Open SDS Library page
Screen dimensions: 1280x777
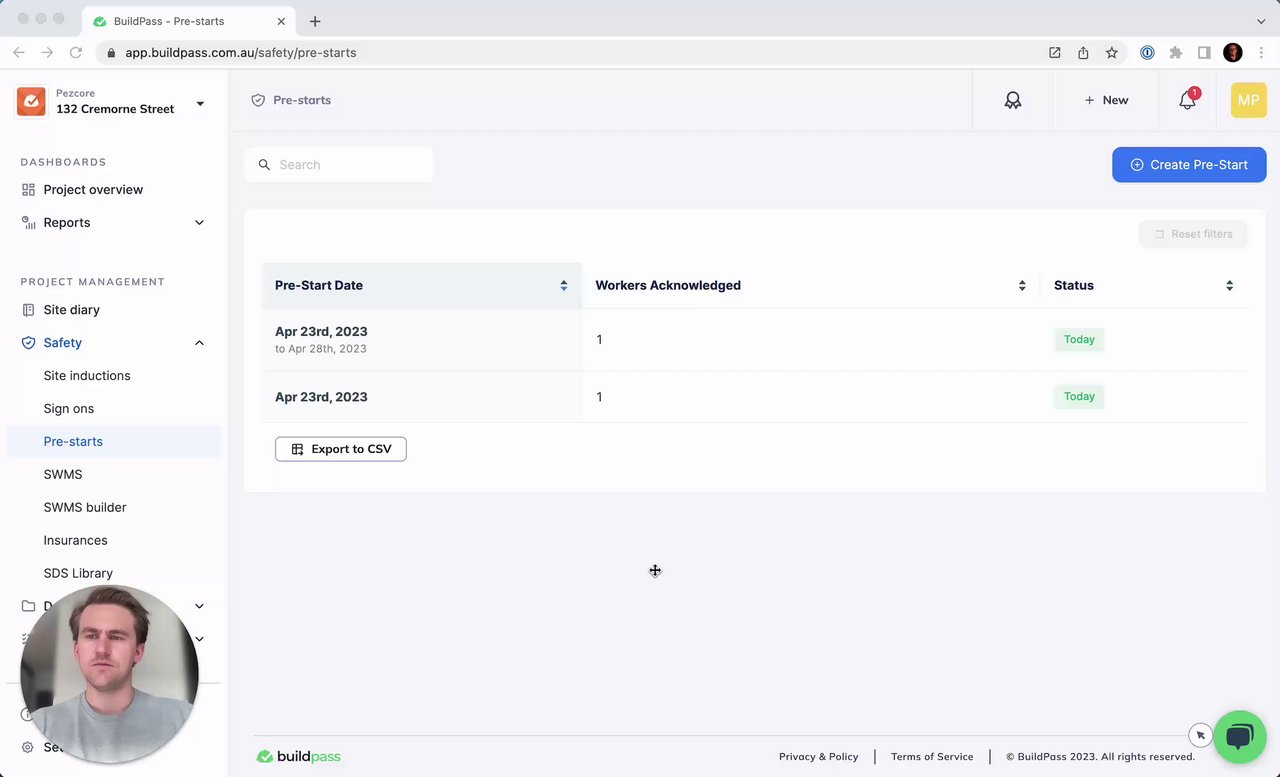click(x=78, y=574)
